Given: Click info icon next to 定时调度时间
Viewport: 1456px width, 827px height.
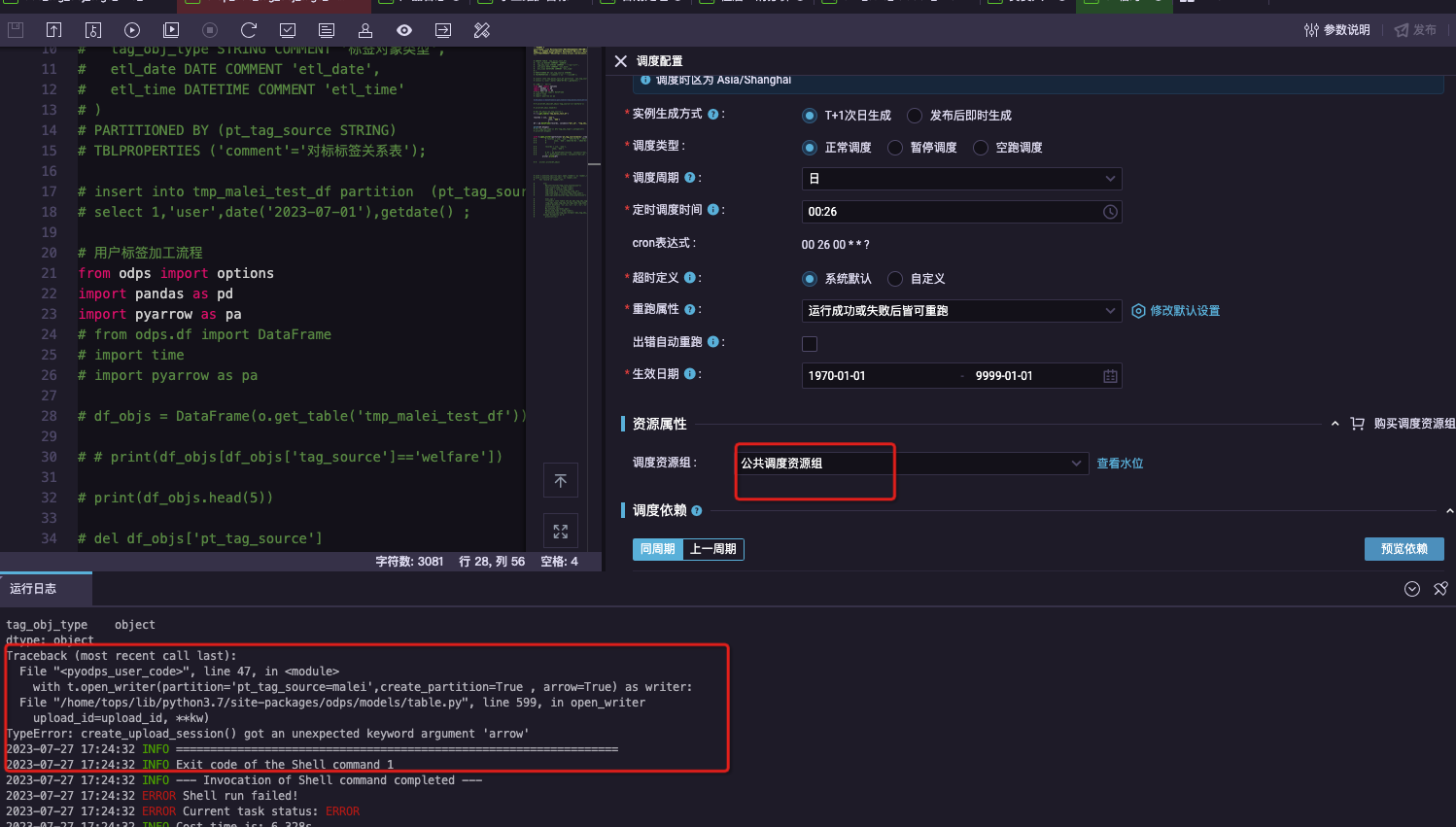Looking at the screenshot, I should pos(713,210).
